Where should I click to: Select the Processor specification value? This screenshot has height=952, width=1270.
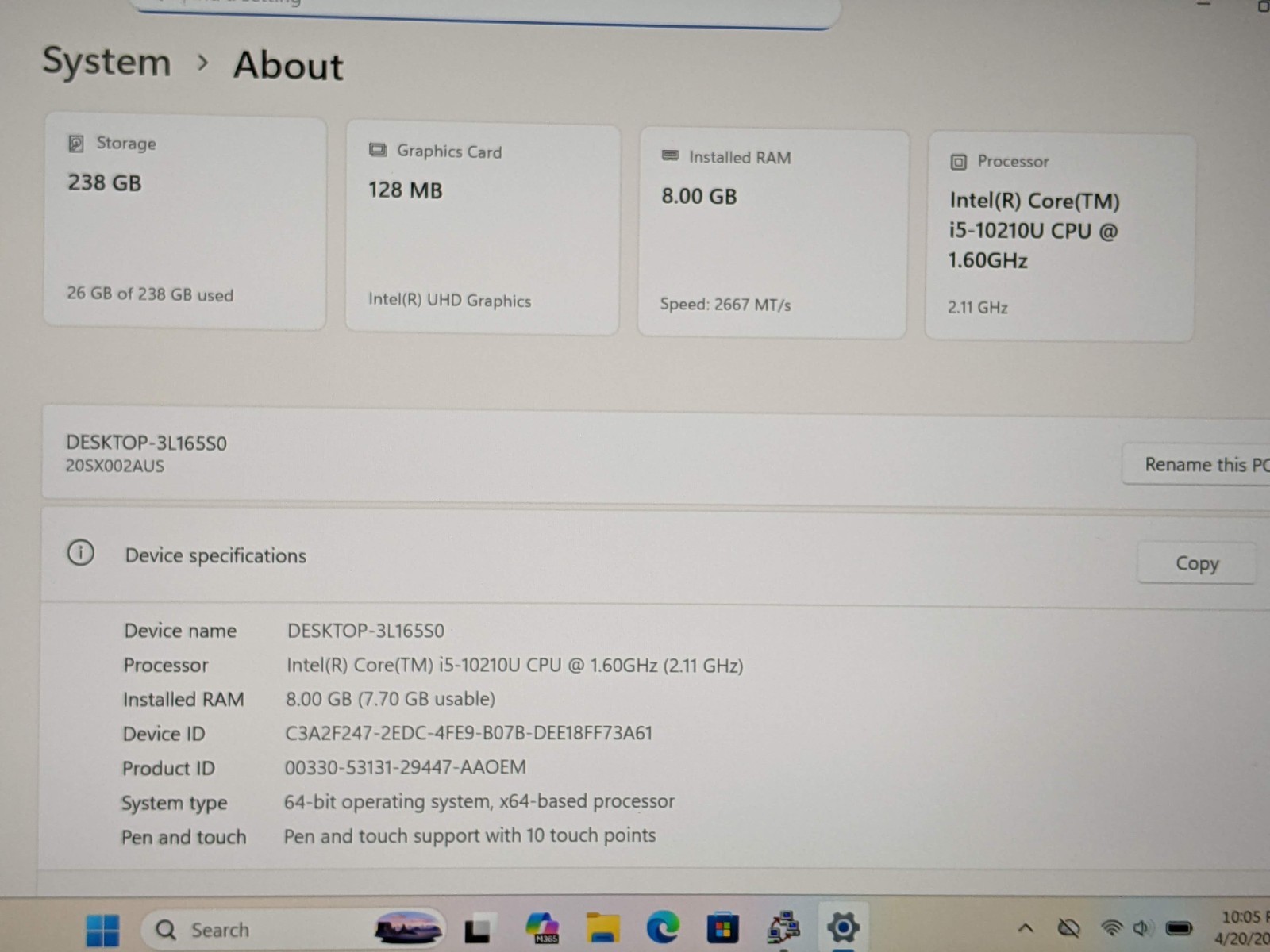tap(514, 665)
